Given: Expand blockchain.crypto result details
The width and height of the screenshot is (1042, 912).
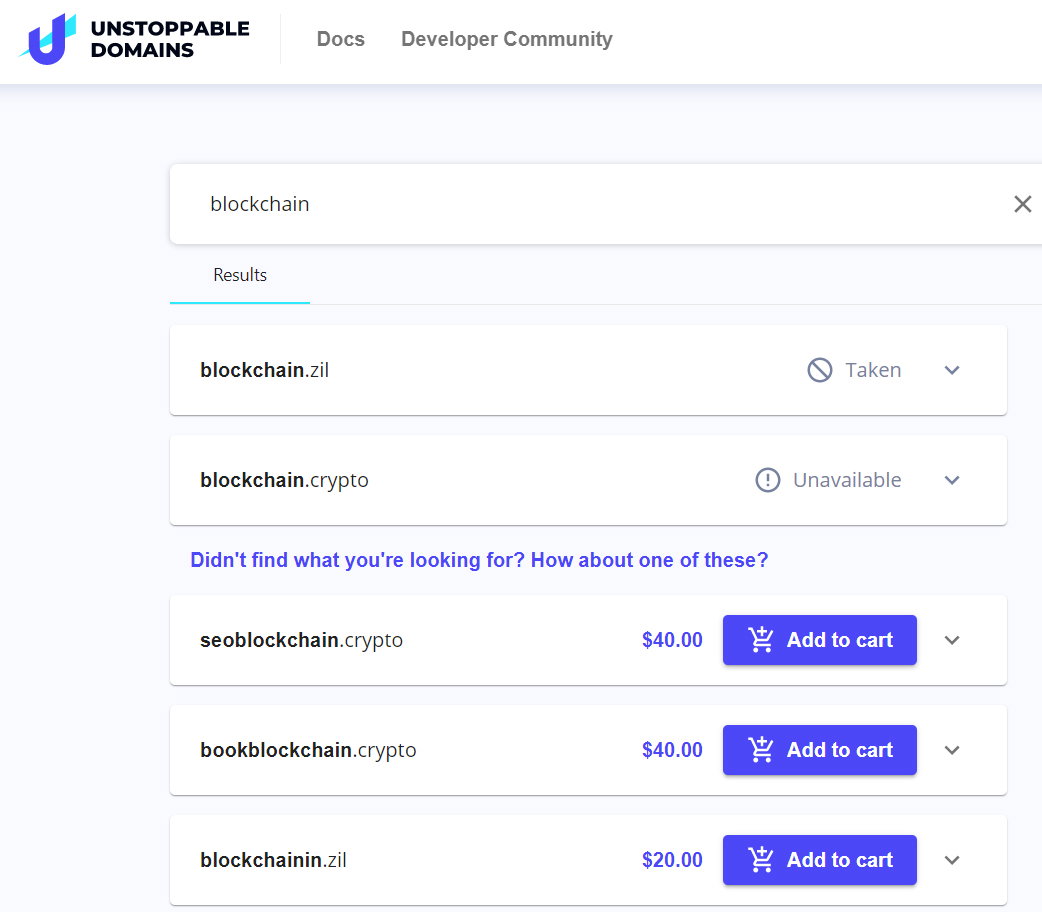Looking at the screenshot, I should click(952, 480).
